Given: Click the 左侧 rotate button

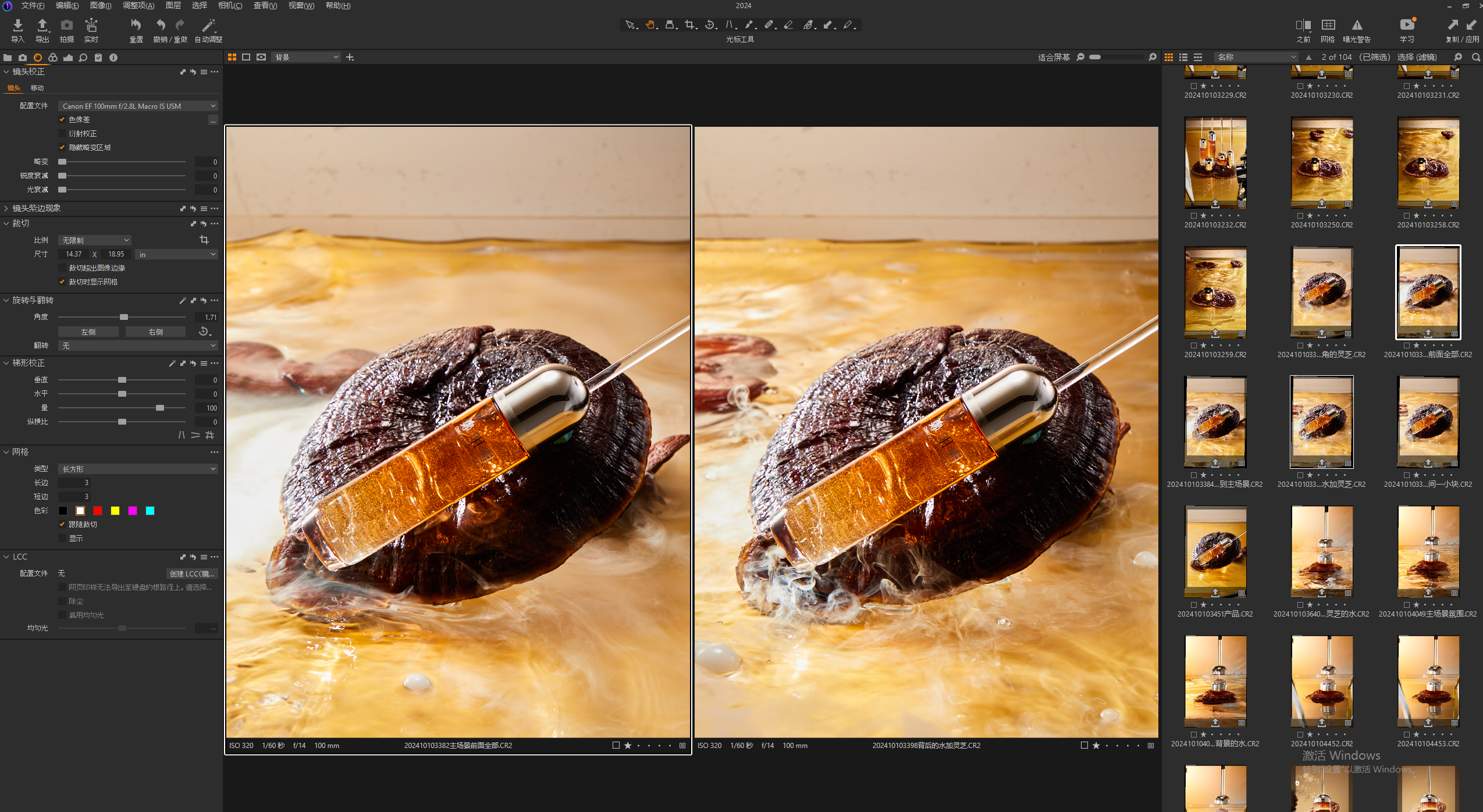Looking at the screenshot, I should 88,332.
